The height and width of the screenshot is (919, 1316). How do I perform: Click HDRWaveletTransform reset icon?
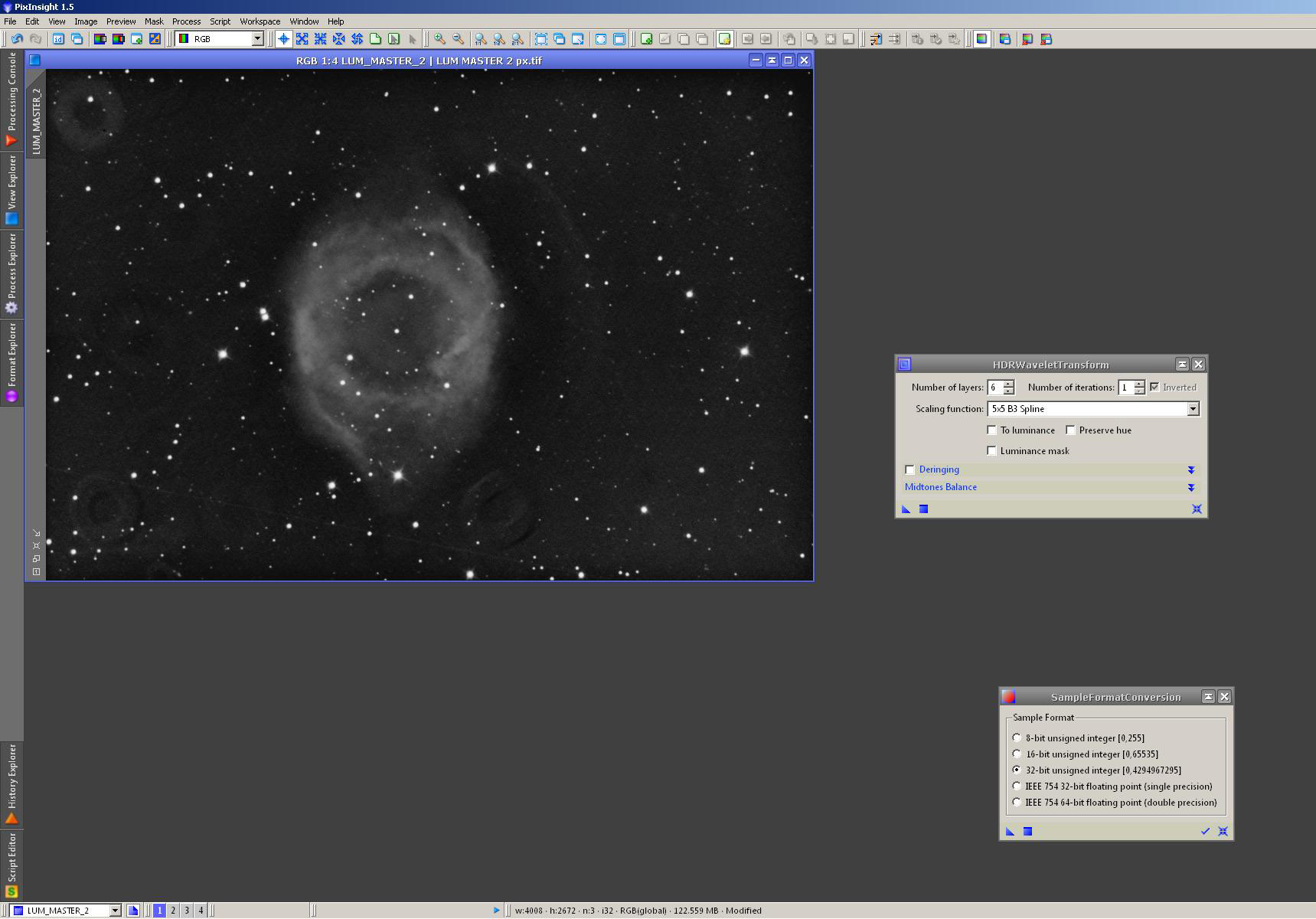[x=1197, y=509]
